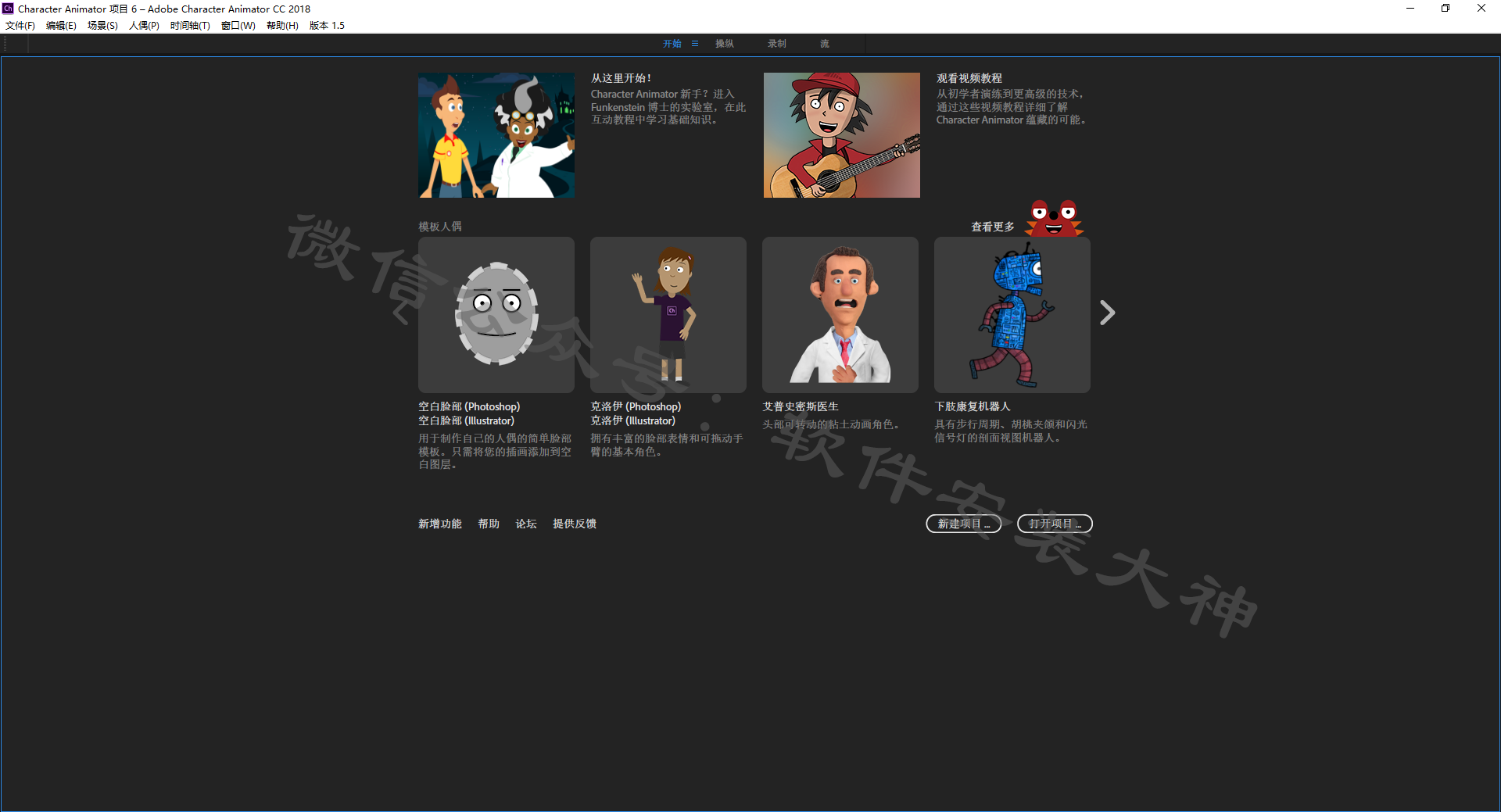1501x812 pixels.
Task: Click the 打开项目 button
Action: click(x=1055, y=524)
